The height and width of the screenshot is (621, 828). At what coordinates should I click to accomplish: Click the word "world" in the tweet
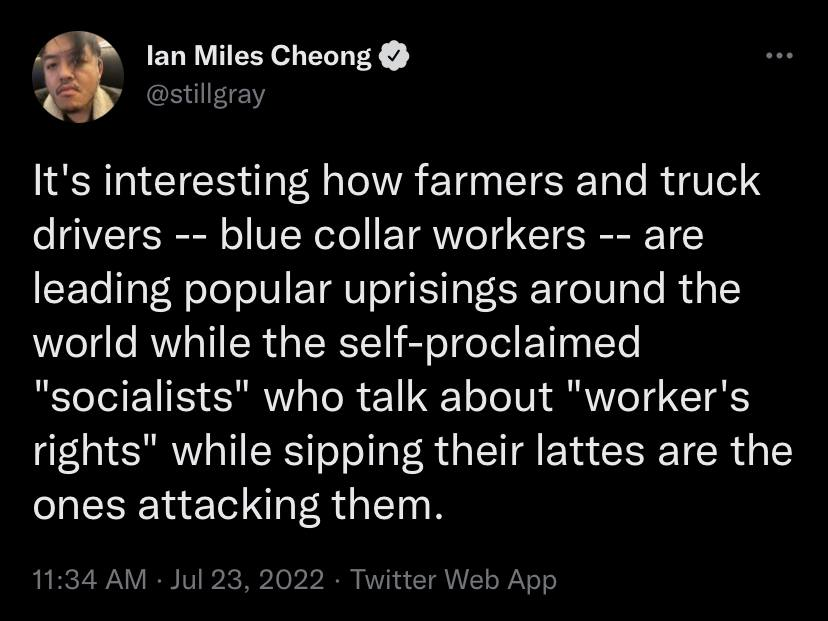tap(83, 343)
